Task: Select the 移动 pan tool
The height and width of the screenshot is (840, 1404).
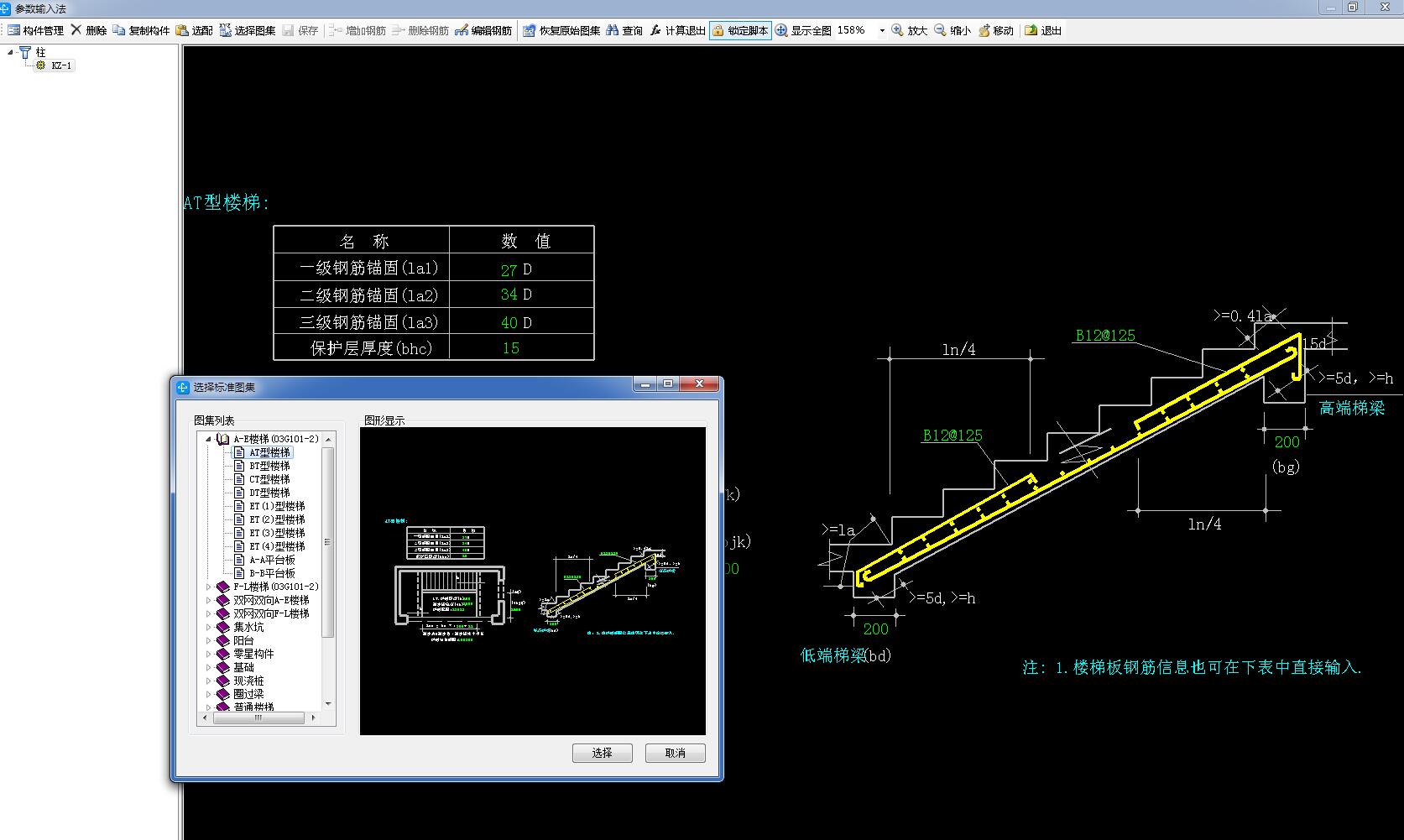Action: pos(996,30)
